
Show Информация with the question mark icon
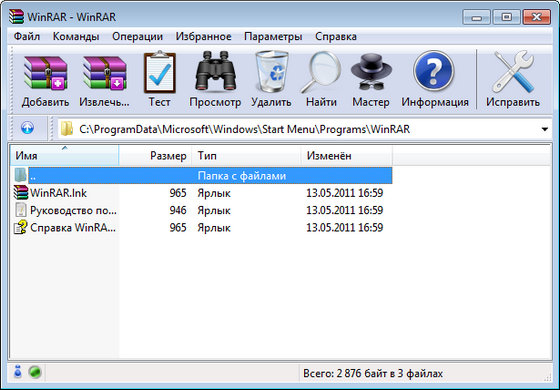(x=434, y=71)
